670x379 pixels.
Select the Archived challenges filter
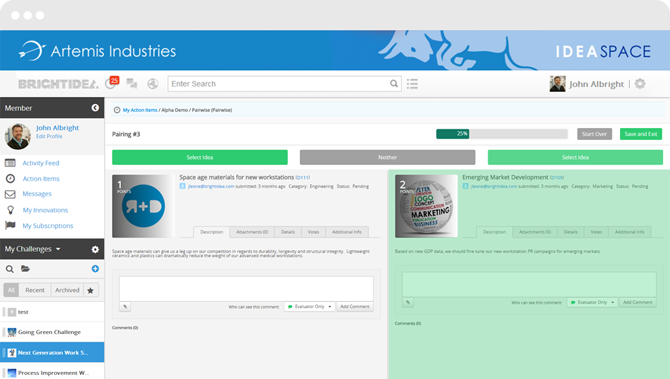[x=67, y=290]
